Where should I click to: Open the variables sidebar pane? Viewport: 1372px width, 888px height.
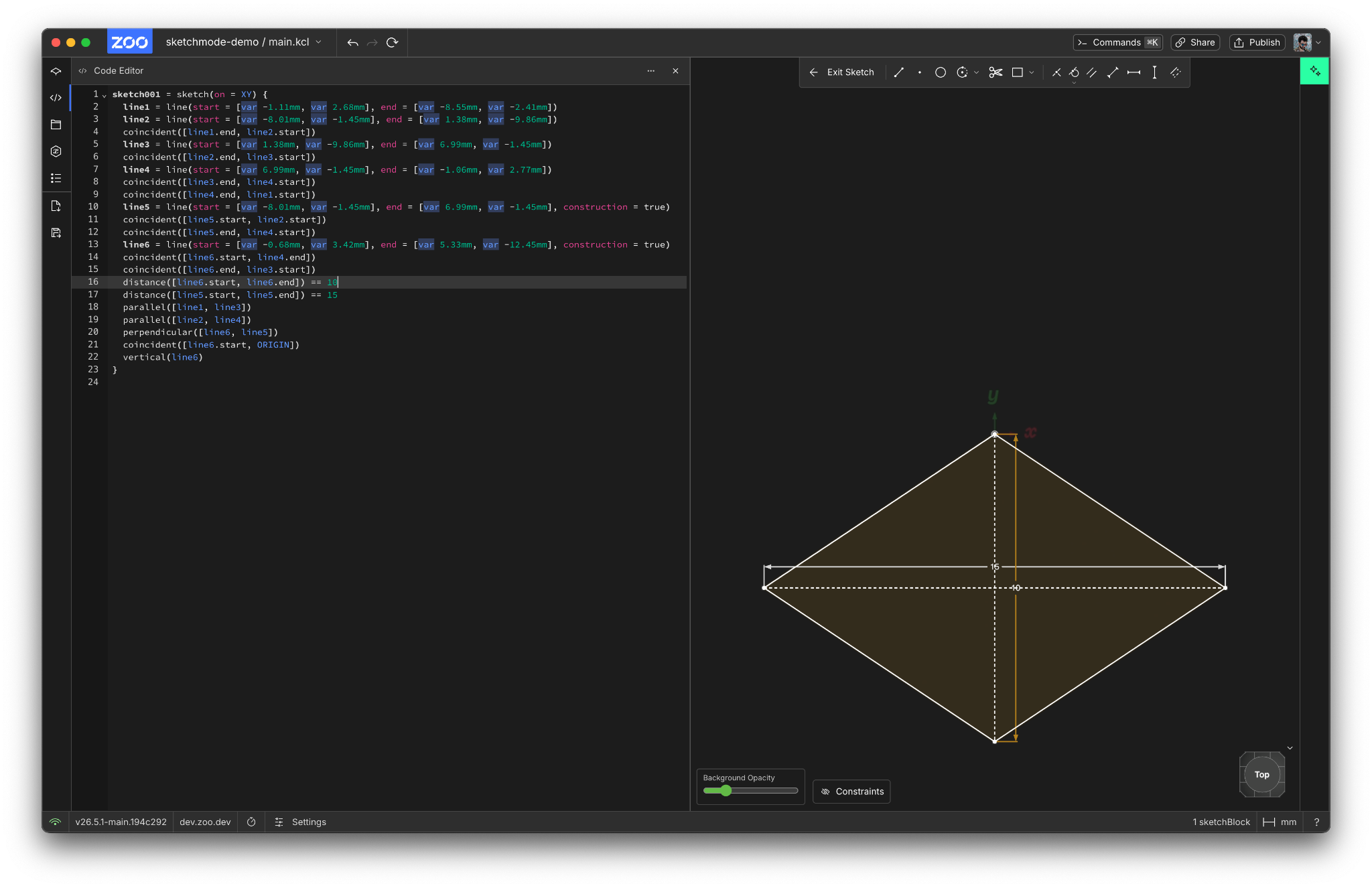[x=56, y=151]
